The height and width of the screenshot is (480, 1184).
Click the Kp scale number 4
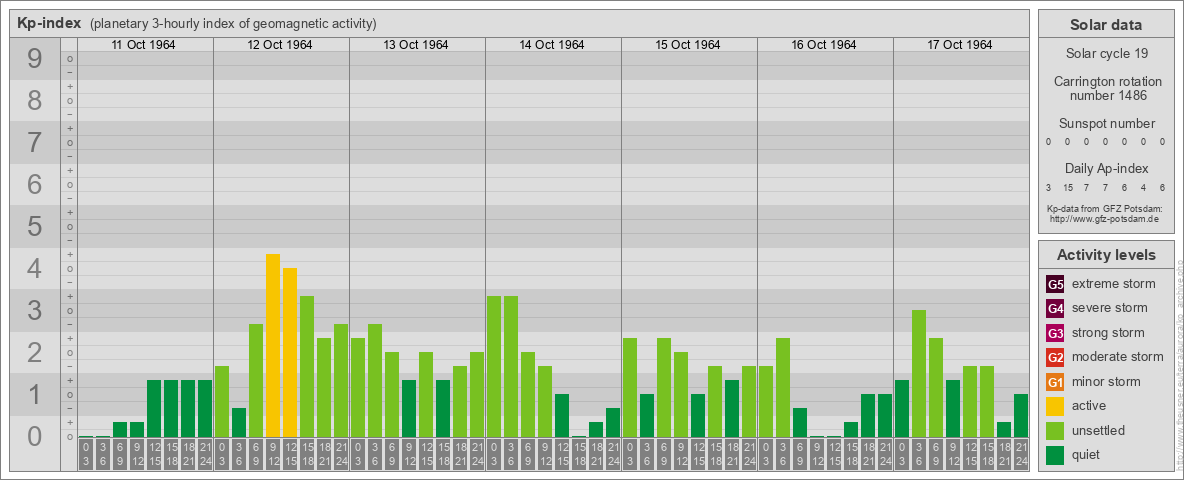[x=35, y=269]
